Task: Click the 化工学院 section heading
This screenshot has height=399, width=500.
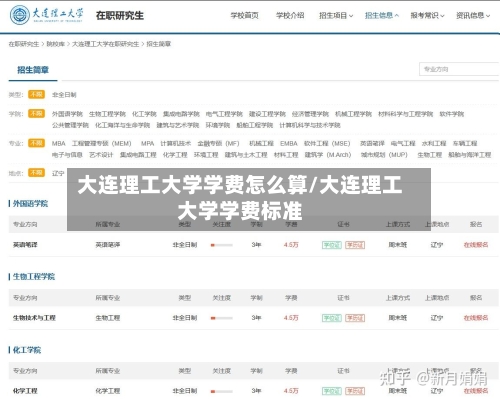Action: click(x=27, y=350)
